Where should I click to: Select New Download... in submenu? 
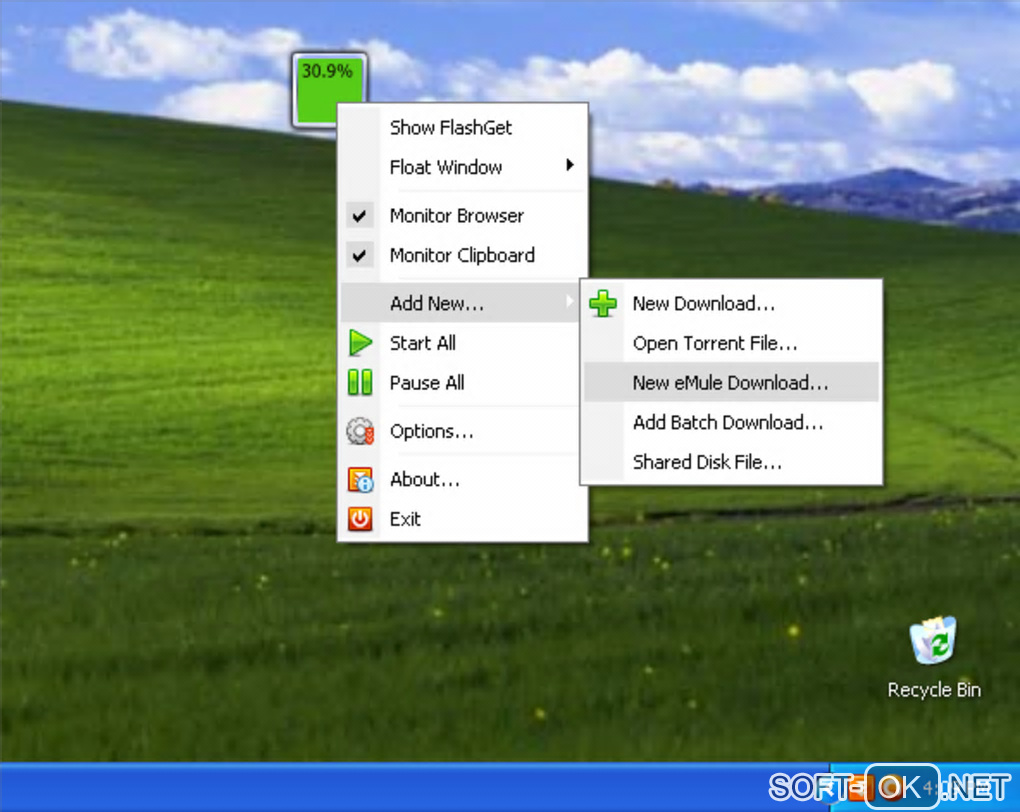click(x=731, y=304)
